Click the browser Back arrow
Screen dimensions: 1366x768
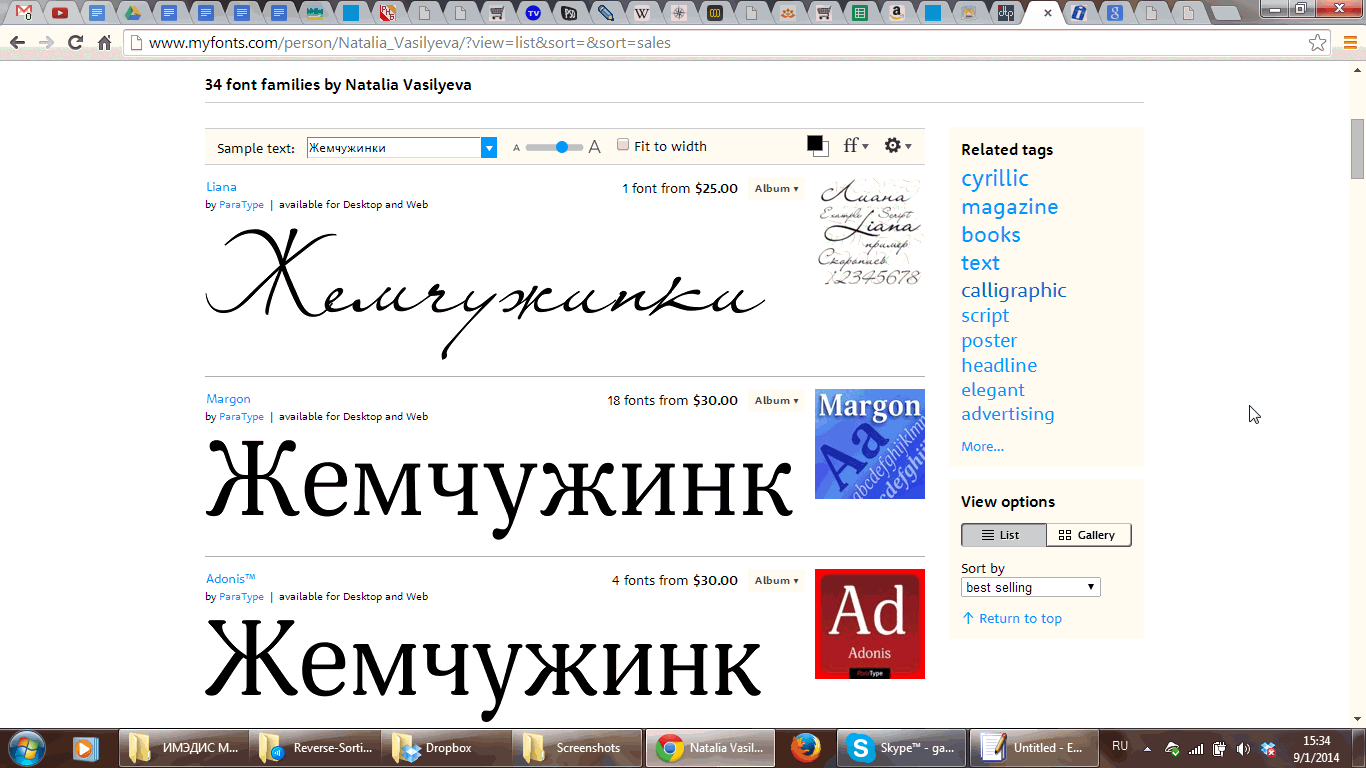tap(17, 43)
